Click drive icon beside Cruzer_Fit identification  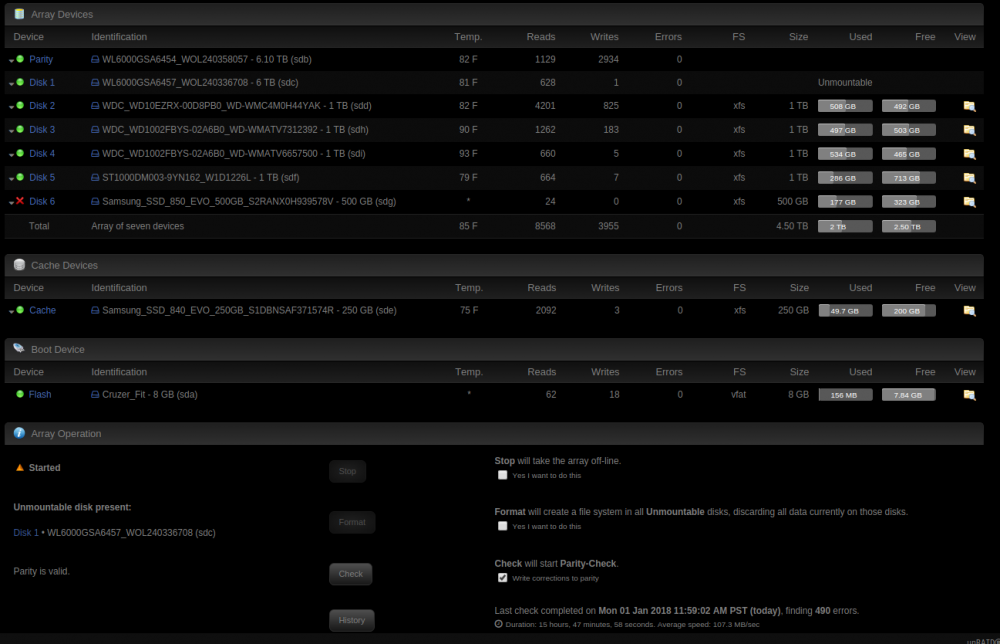tap(95, 395)
